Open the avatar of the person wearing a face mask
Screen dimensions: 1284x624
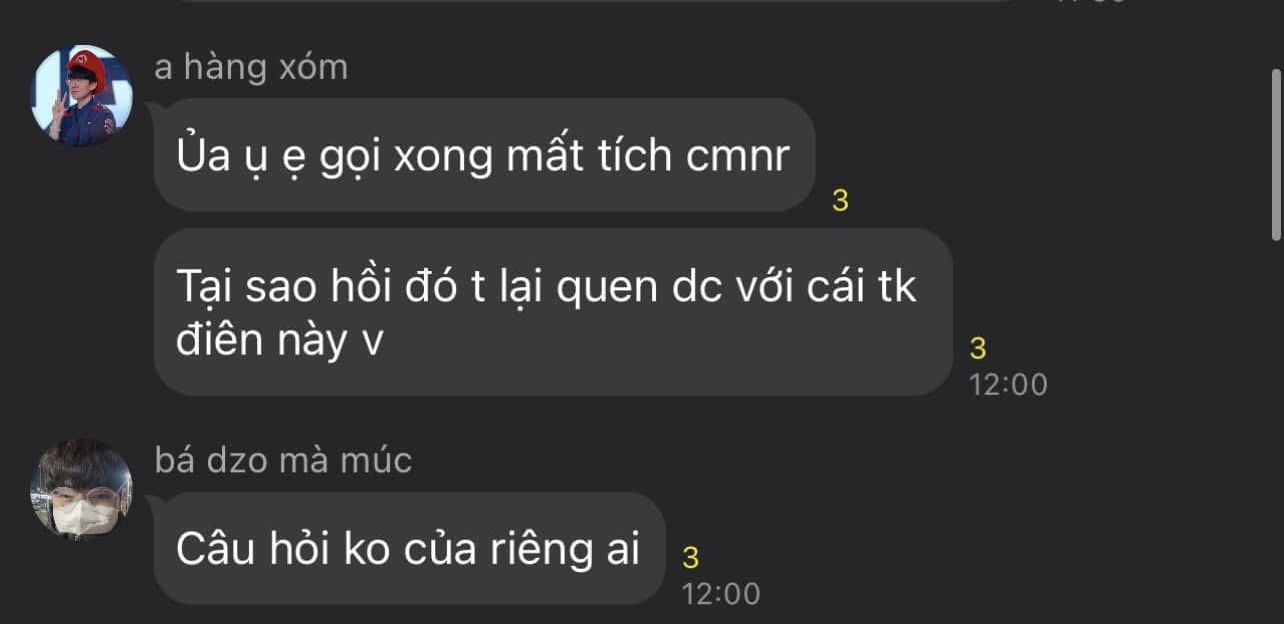click(81, 489)
